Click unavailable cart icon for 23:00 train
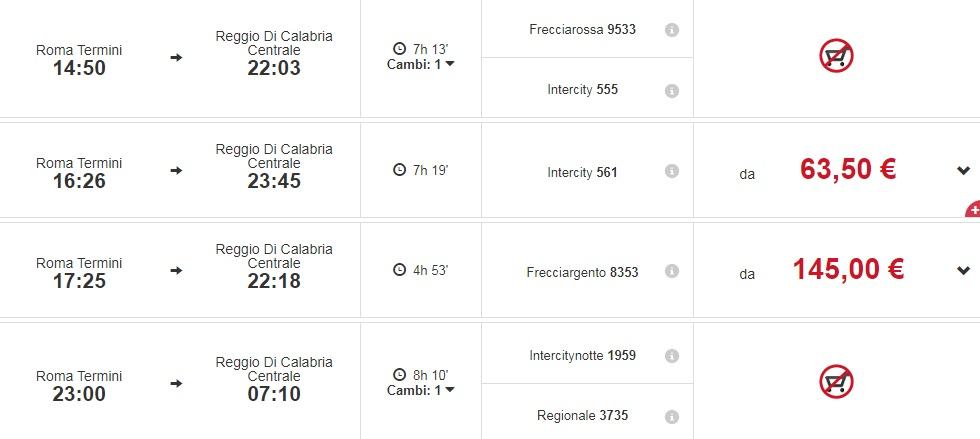 [836, 381]
